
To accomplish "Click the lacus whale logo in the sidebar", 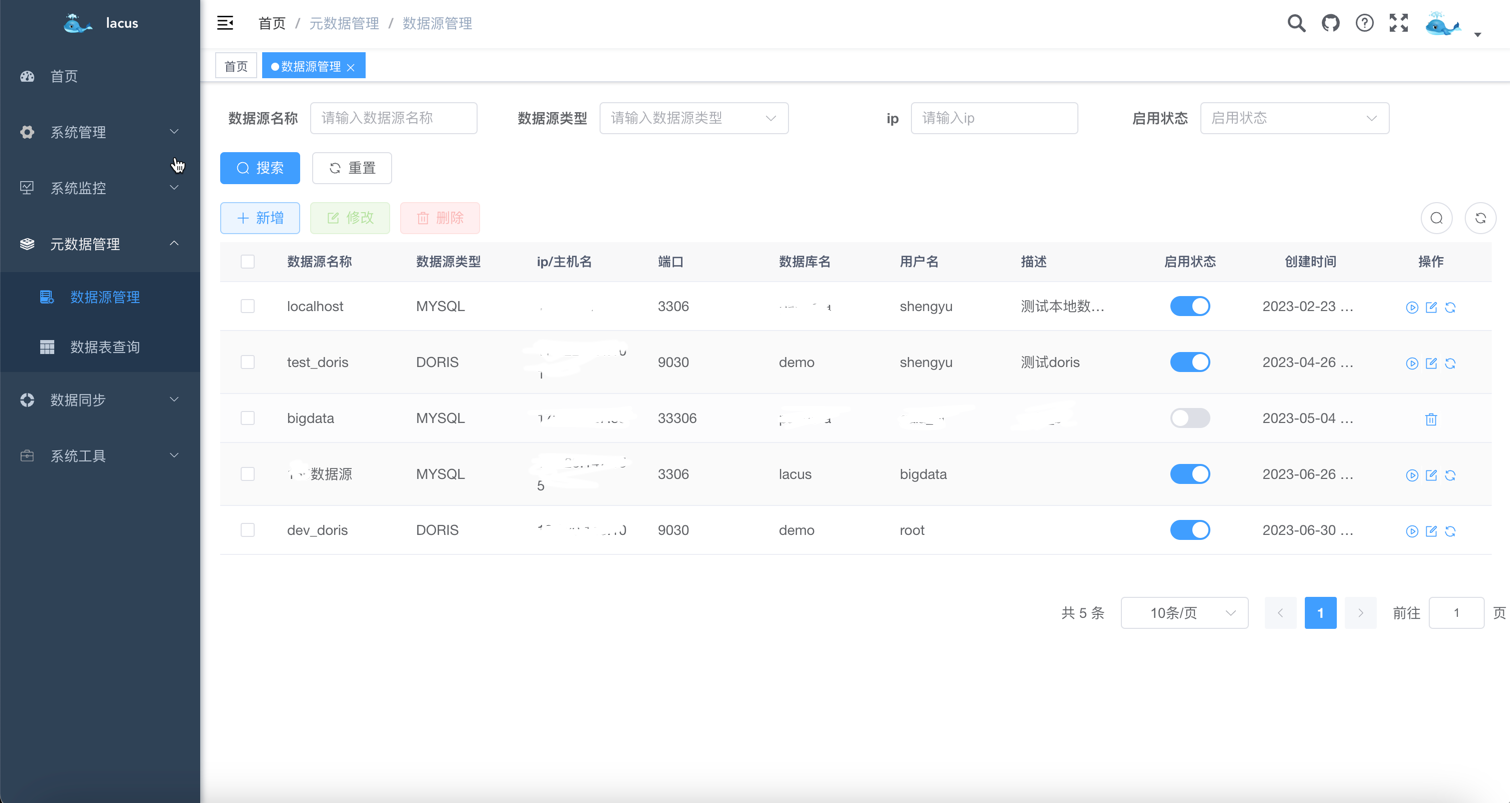I will 78,23.
